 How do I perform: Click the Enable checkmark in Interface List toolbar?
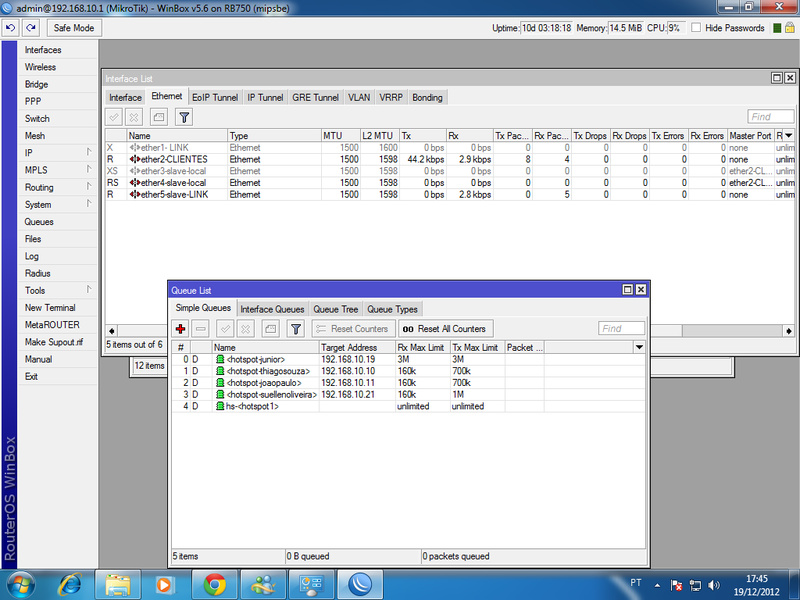pos(114,117)
